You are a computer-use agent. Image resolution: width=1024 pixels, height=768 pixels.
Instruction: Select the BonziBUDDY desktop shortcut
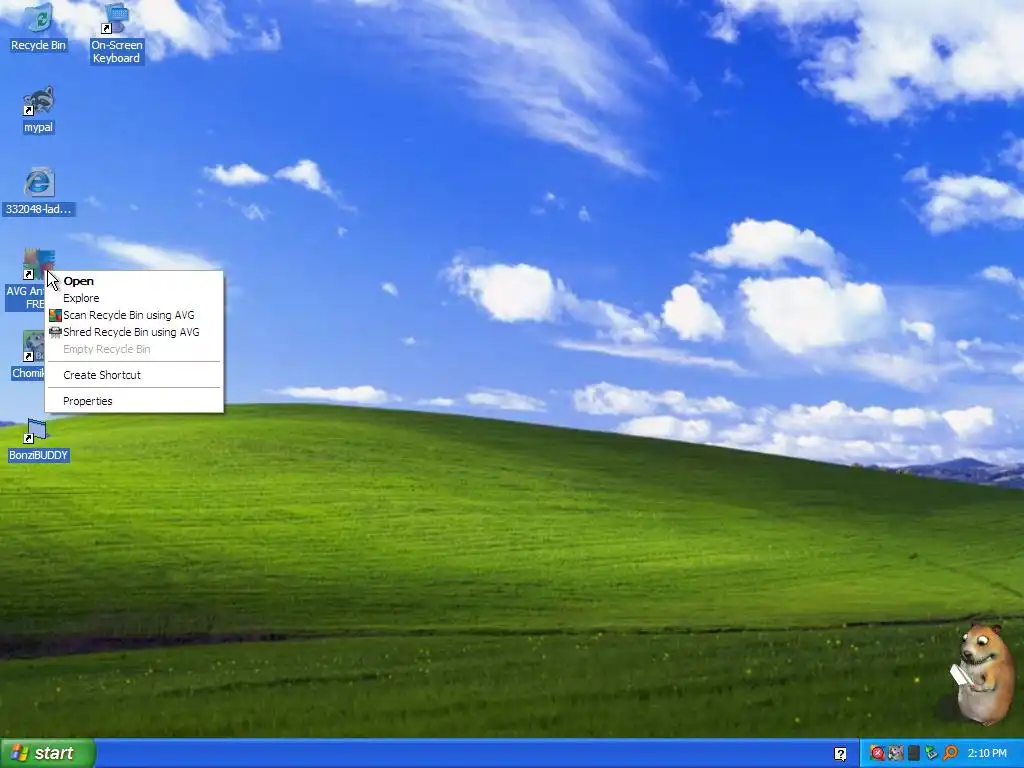(39, 440)
